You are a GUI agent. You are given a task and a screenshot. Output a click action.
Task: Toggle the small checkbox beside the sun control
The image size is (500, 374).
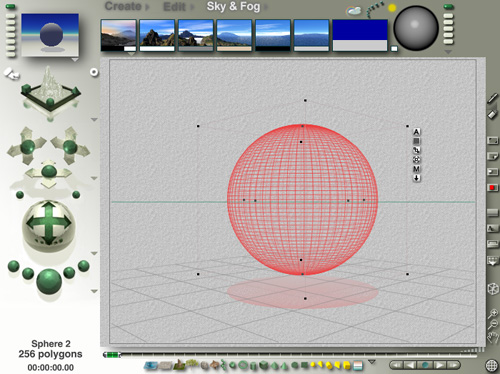click(x=394, y=49)
